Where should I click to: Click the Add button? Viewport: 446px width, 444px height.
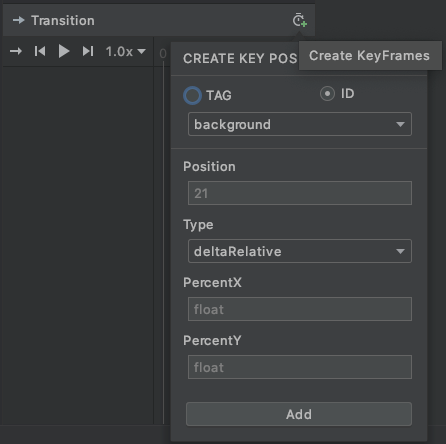point(299,414)
